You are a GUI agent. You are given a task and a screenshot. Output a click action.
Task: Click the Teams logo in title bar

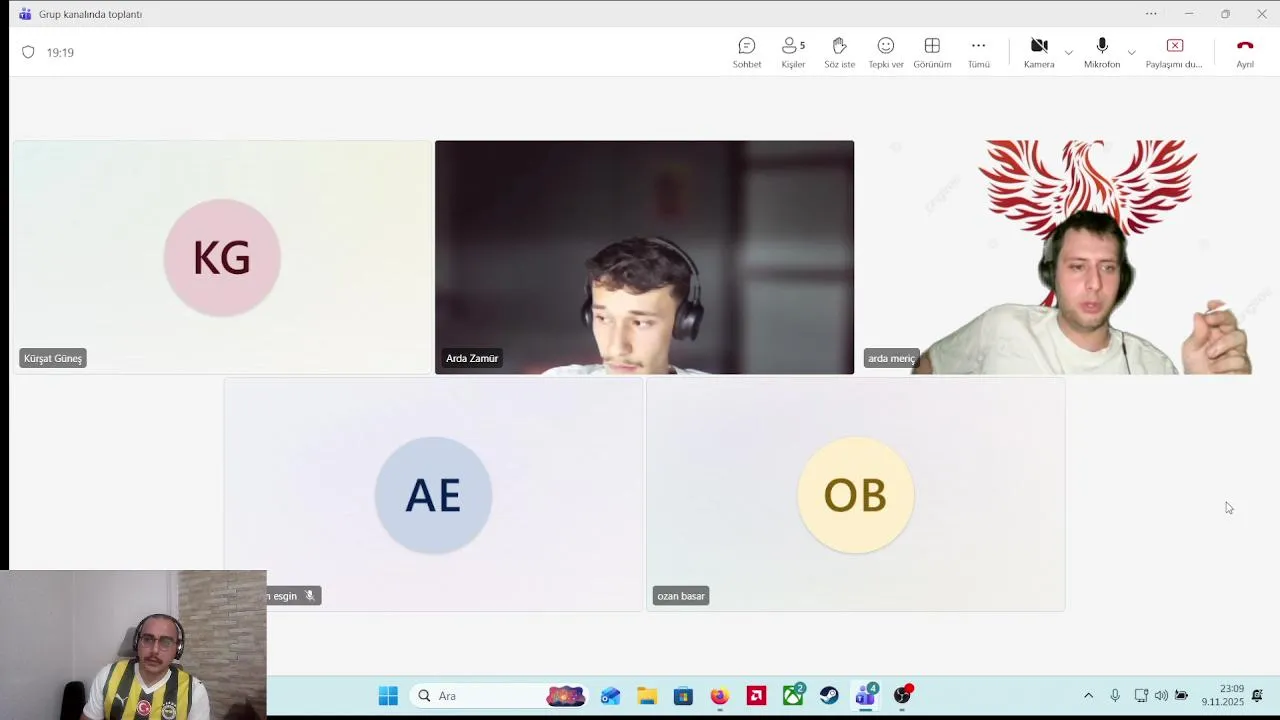25,14
